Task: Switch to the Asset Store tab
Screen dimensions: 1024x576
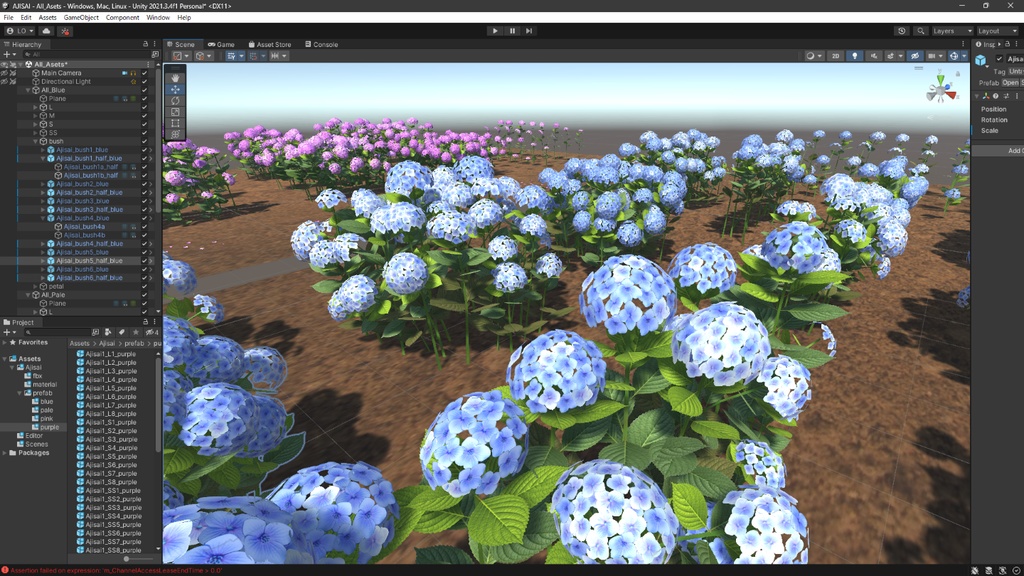Action: pos(270,44)
